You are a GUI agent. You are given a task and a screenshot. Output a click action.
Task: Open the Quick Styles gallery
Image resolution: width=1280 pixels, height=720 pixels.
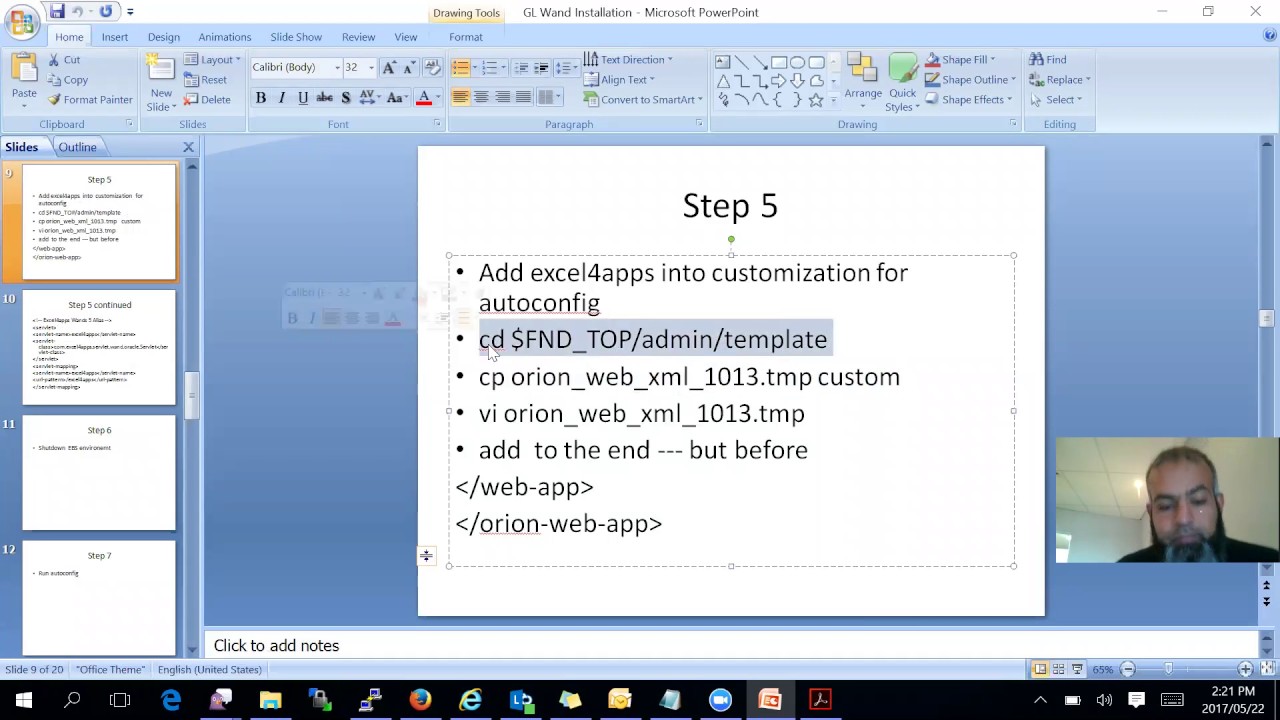(902, 83)
